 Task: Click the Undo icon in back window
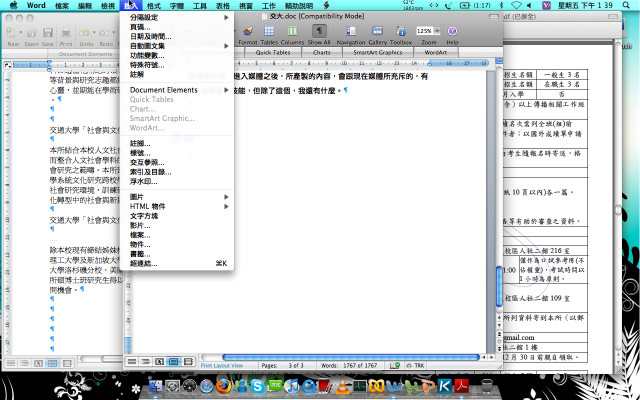click(x=84, y=33)
